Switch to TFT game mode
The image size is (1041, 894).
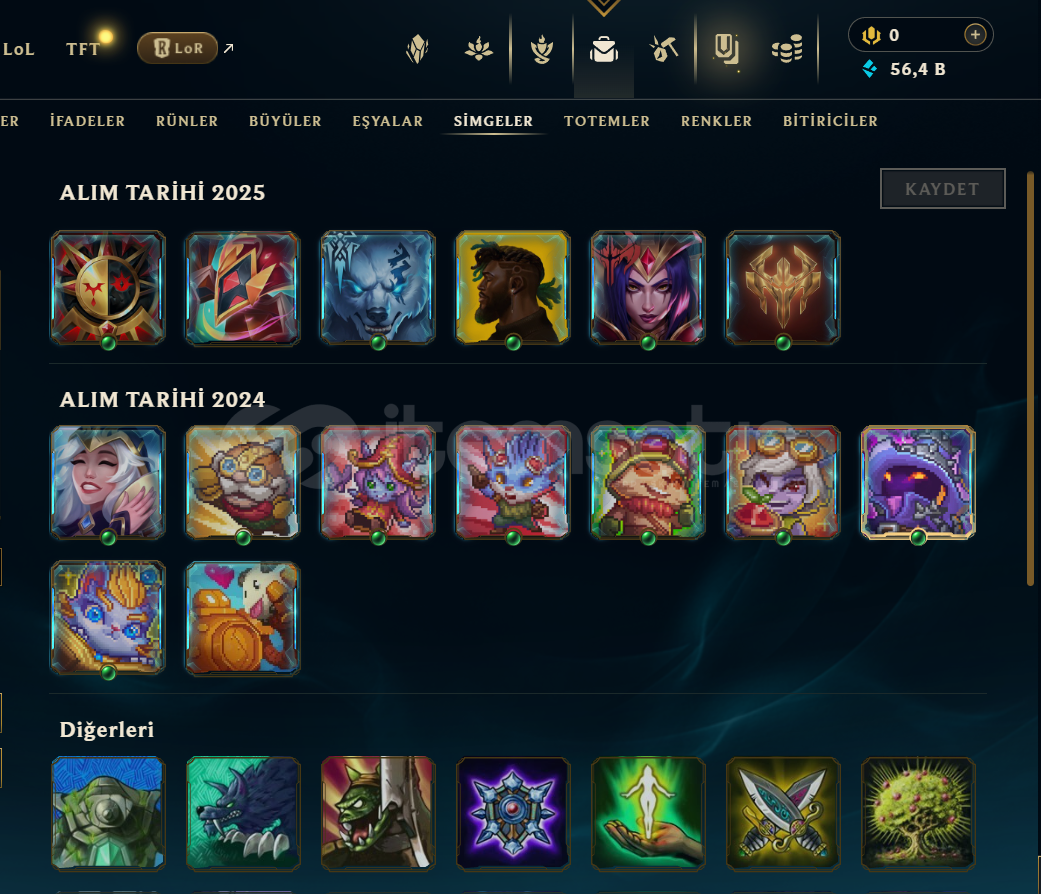pos(83,49)
